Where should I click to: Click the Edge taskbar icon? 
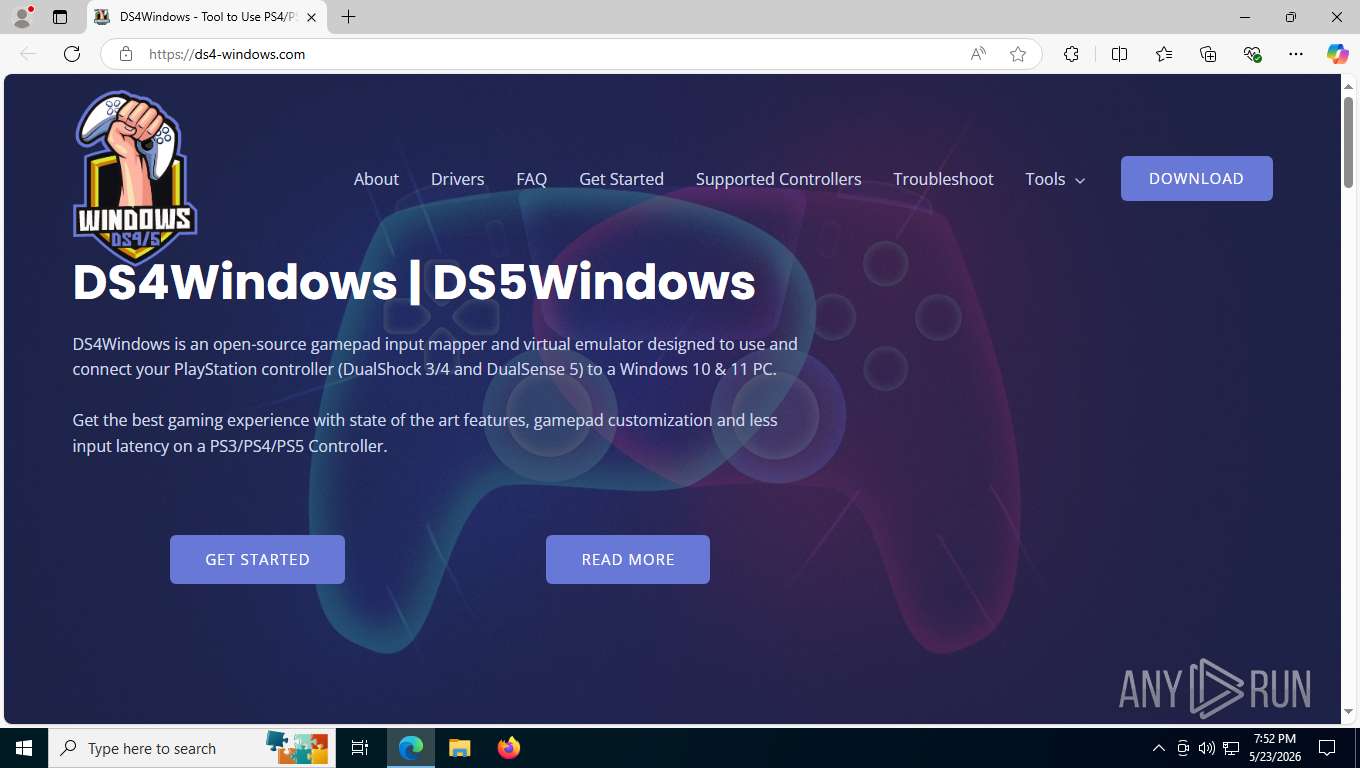coord(411,748)
